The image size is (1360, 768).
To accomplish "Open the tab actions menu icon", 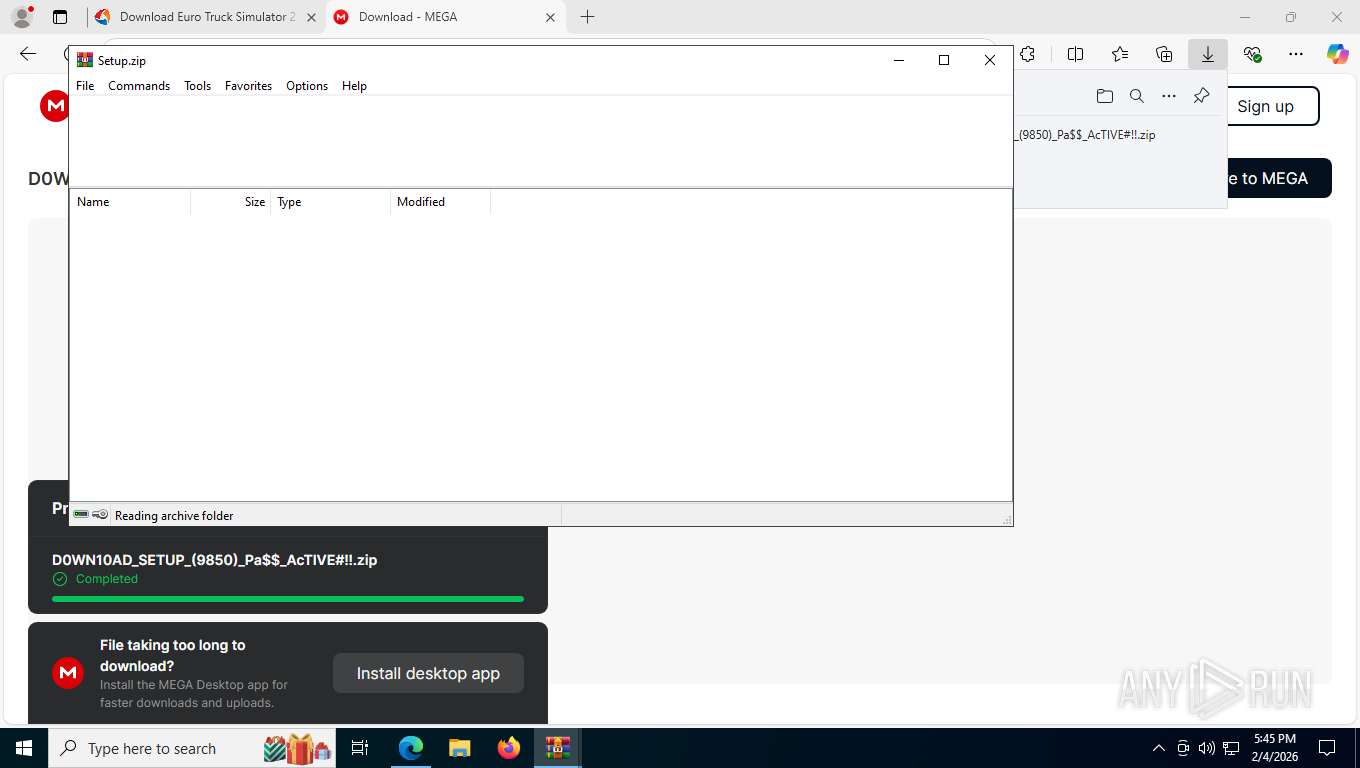I will 60,17.
